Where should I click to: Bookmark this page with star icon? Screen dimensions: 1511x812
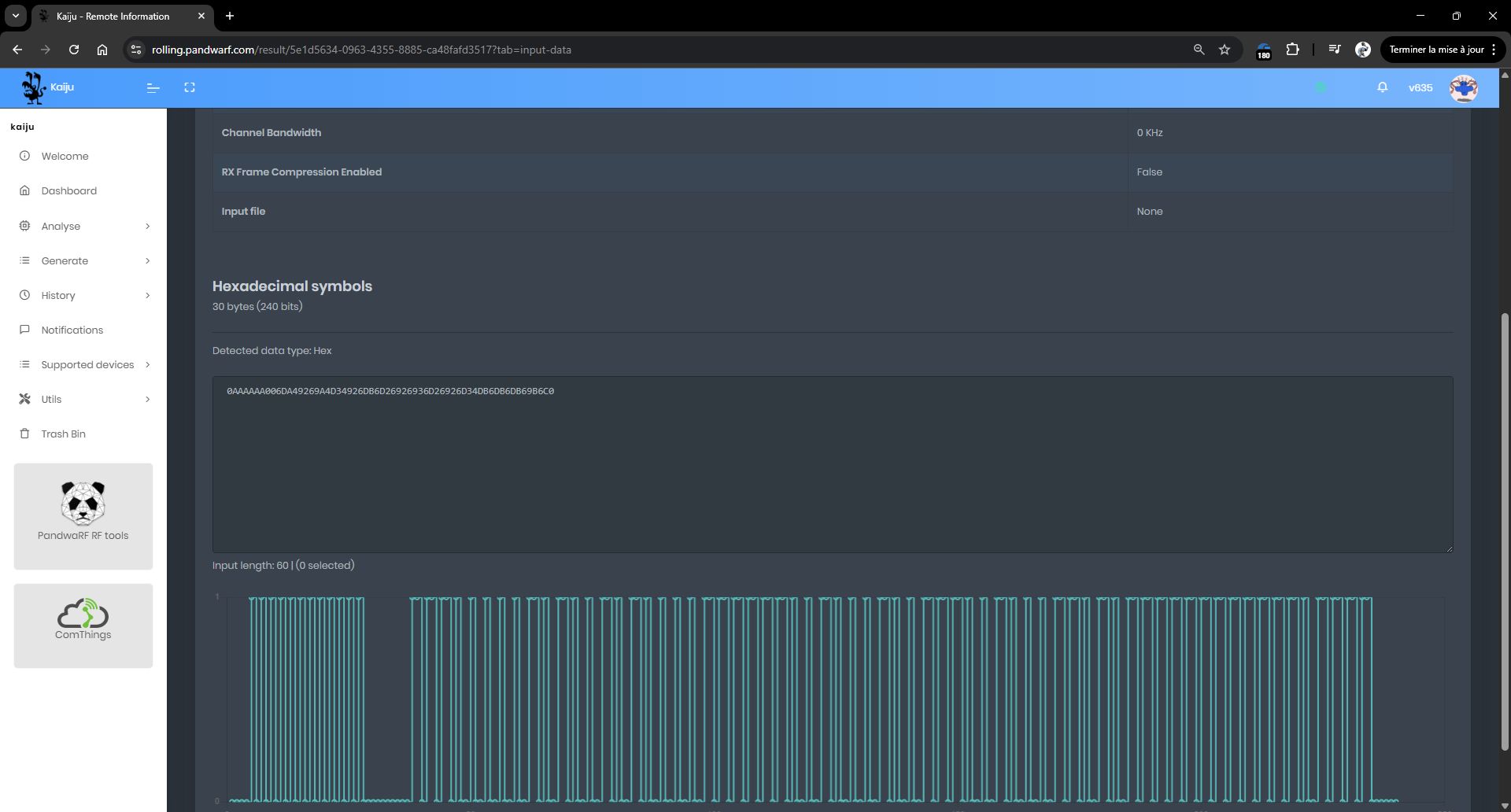pos(1225,50)
